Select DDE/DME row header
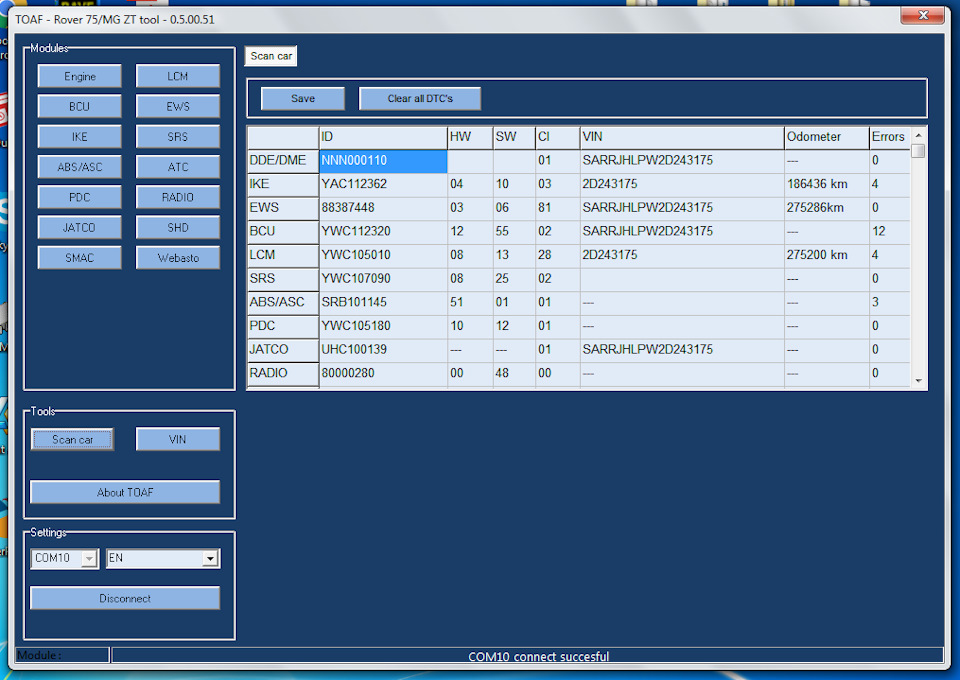 [283, 161]
